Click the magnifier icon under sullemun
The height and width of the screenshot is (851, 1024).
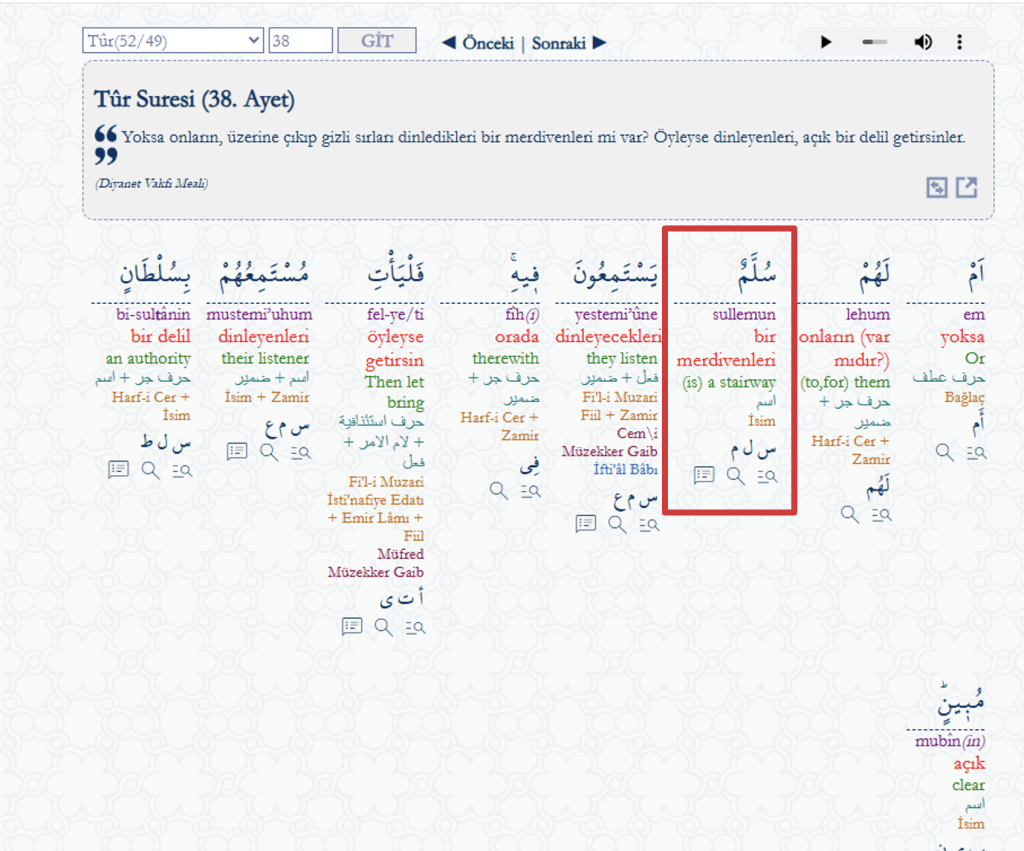click(x=735, y=476)
